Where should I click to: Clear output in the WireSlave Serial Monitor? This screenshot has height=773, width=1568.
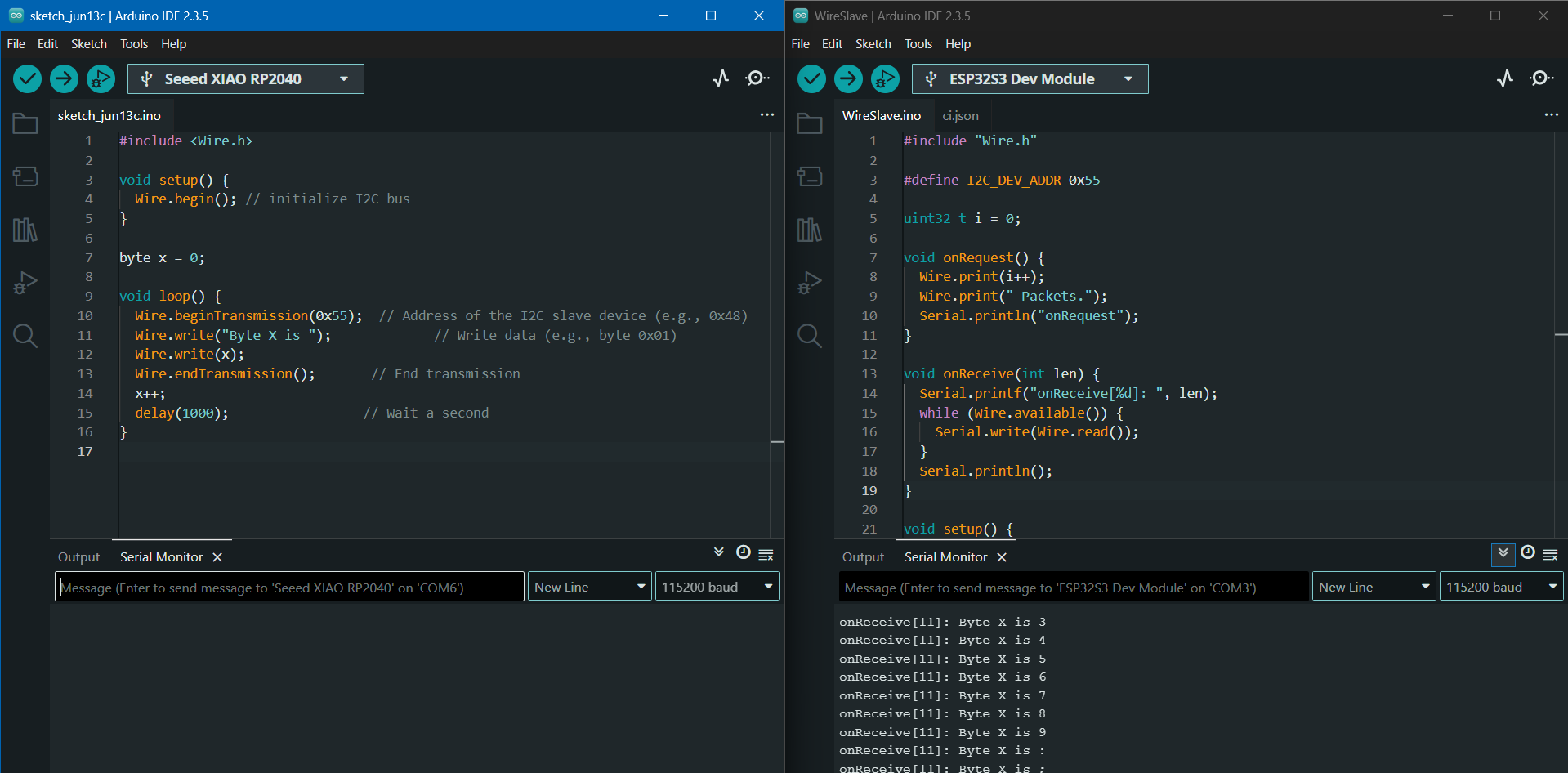[1550, 555]
